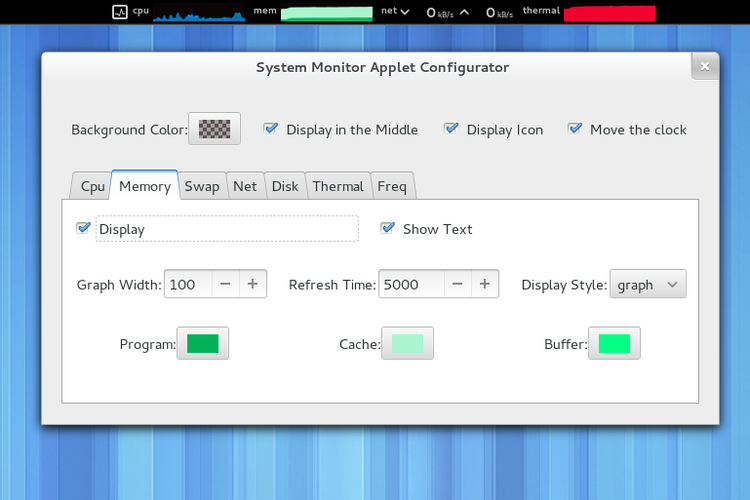The width and height of the screenshot is (750, 500).
Task: Switch to the Cpu tab
Action: coord(92,186)
